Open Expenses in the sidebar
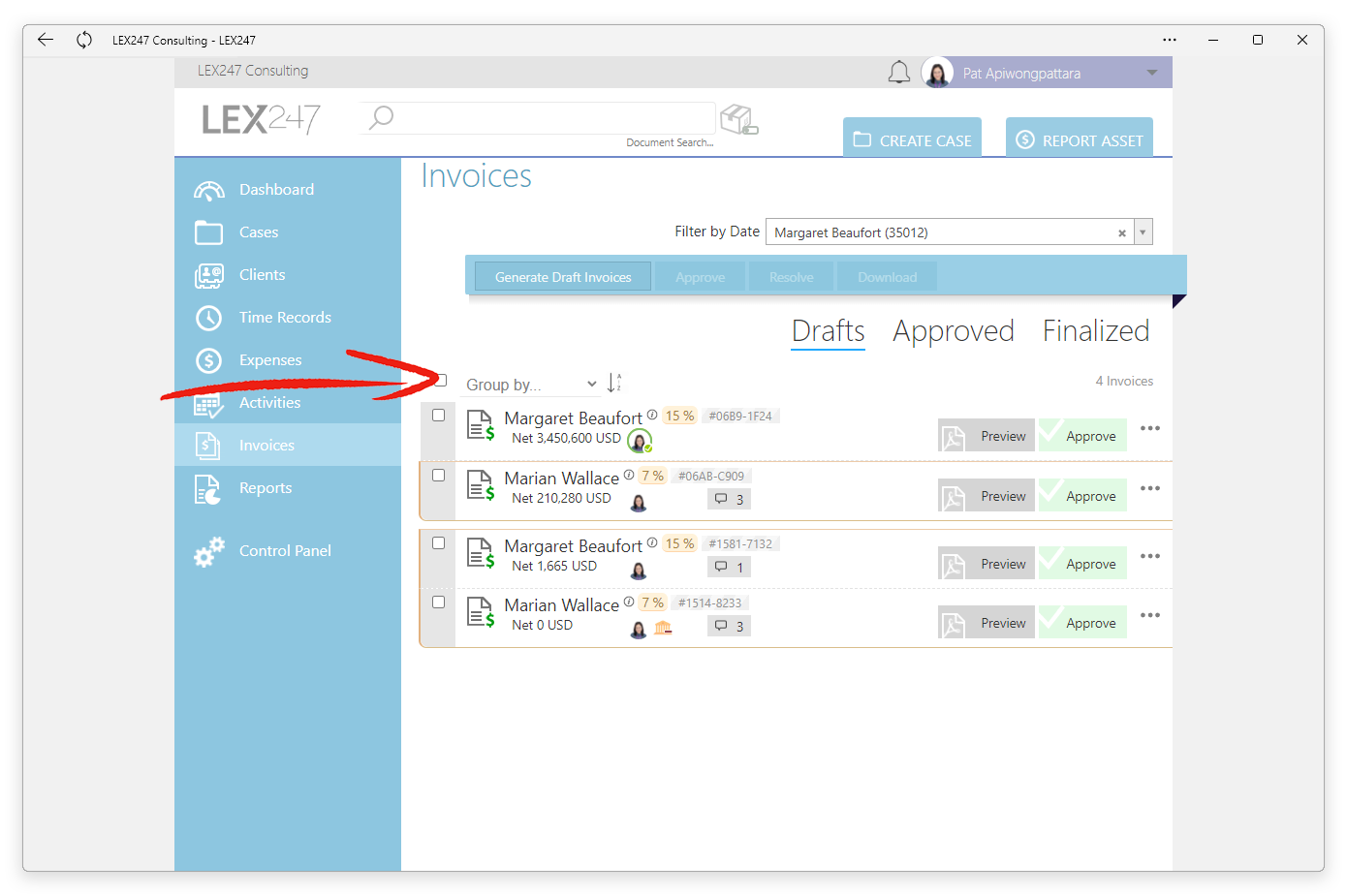The height and width of the screenshot is (896, 1347). point(288,360)
